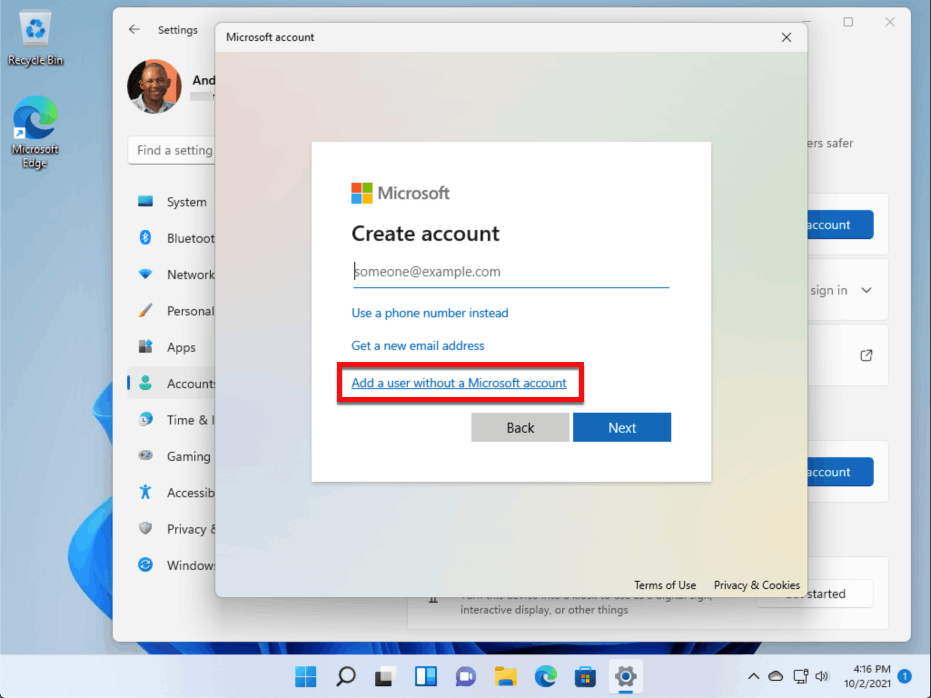Open Accessibility category label in Settings
The width and height of the screenshot is (931, 698).
pyautogui.click(x=191, y=493)
